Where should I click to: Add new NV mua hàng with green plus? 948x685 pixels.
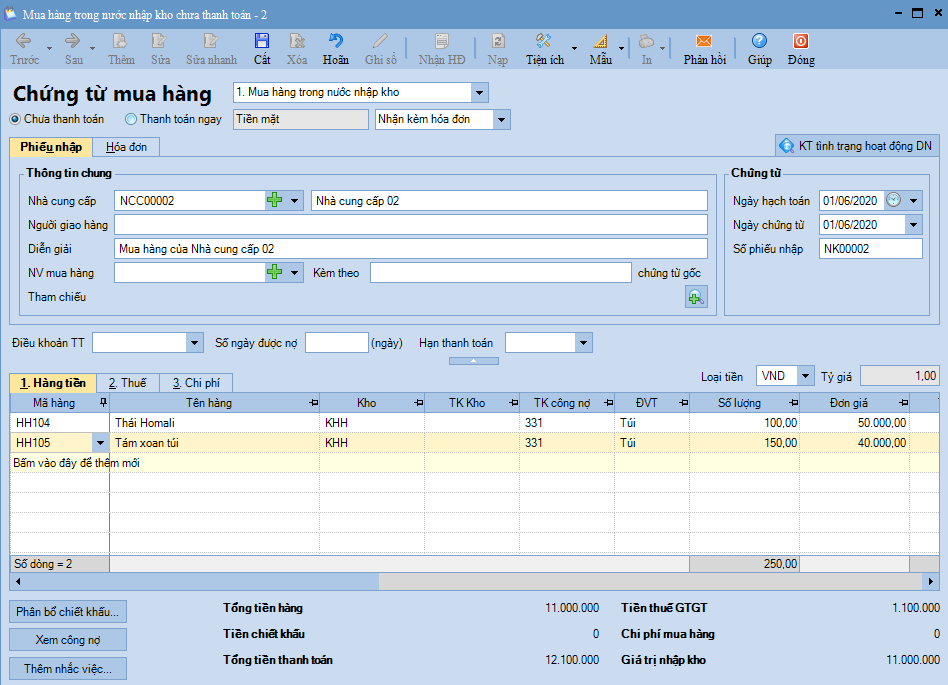coord(274,272)
